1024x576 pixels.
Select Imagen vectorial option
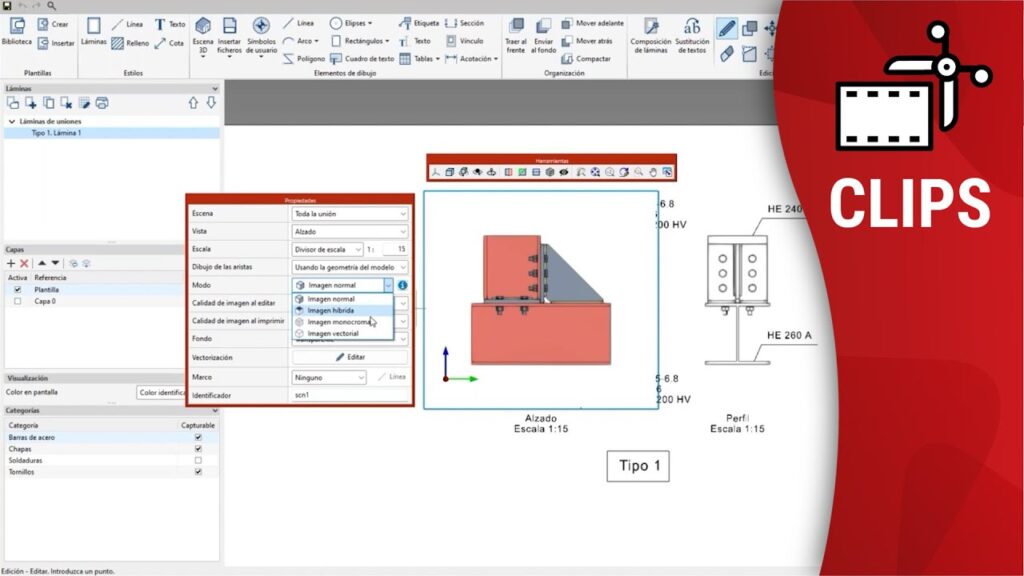(x=332, y=333)
